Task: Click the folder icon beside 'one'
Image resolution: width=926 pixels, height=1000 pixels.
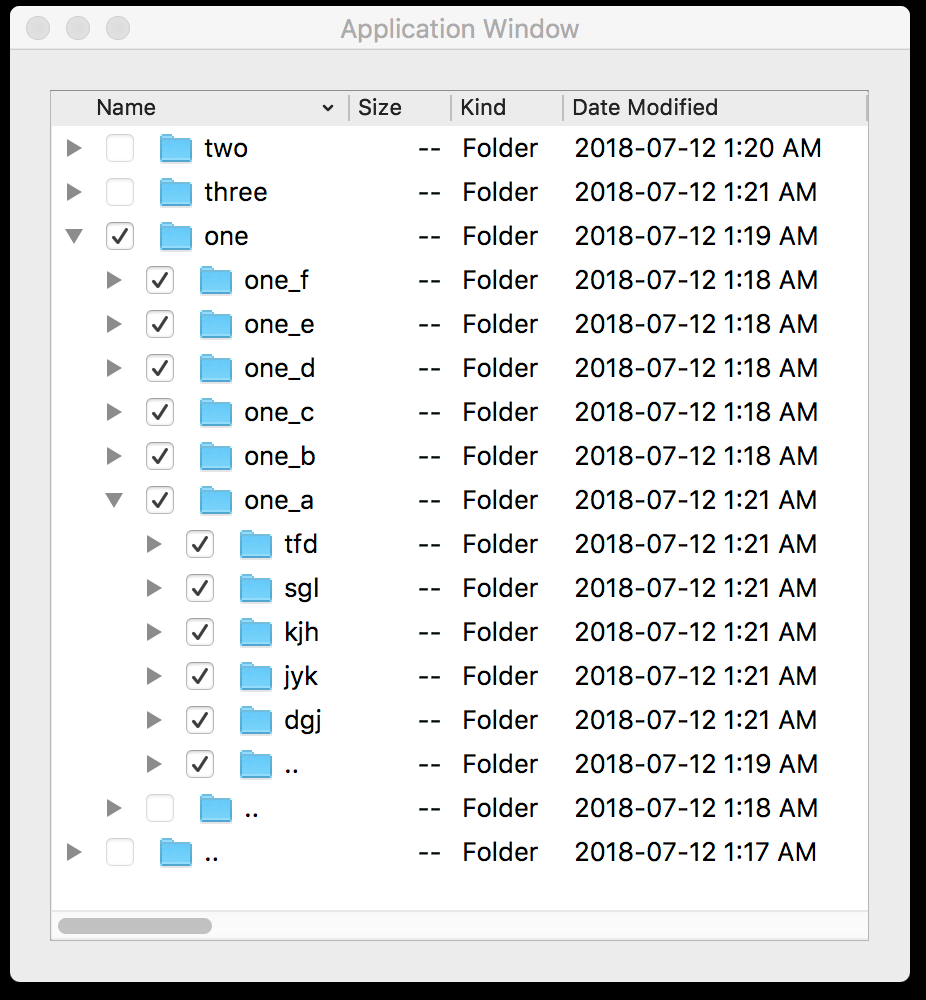Action: coord(176,235)
